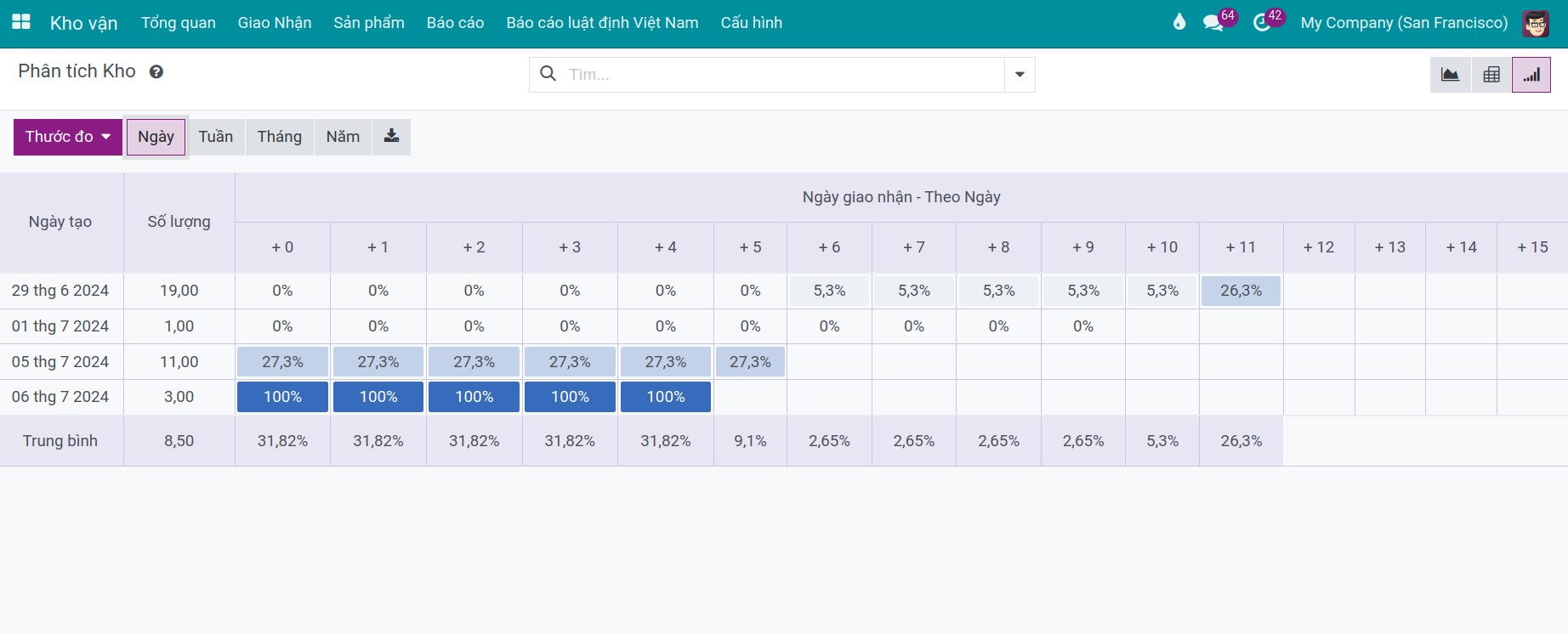This screenshot has width=1568, height=634.
Task: Open the conversations messages icon
Action: [1213, 22]
